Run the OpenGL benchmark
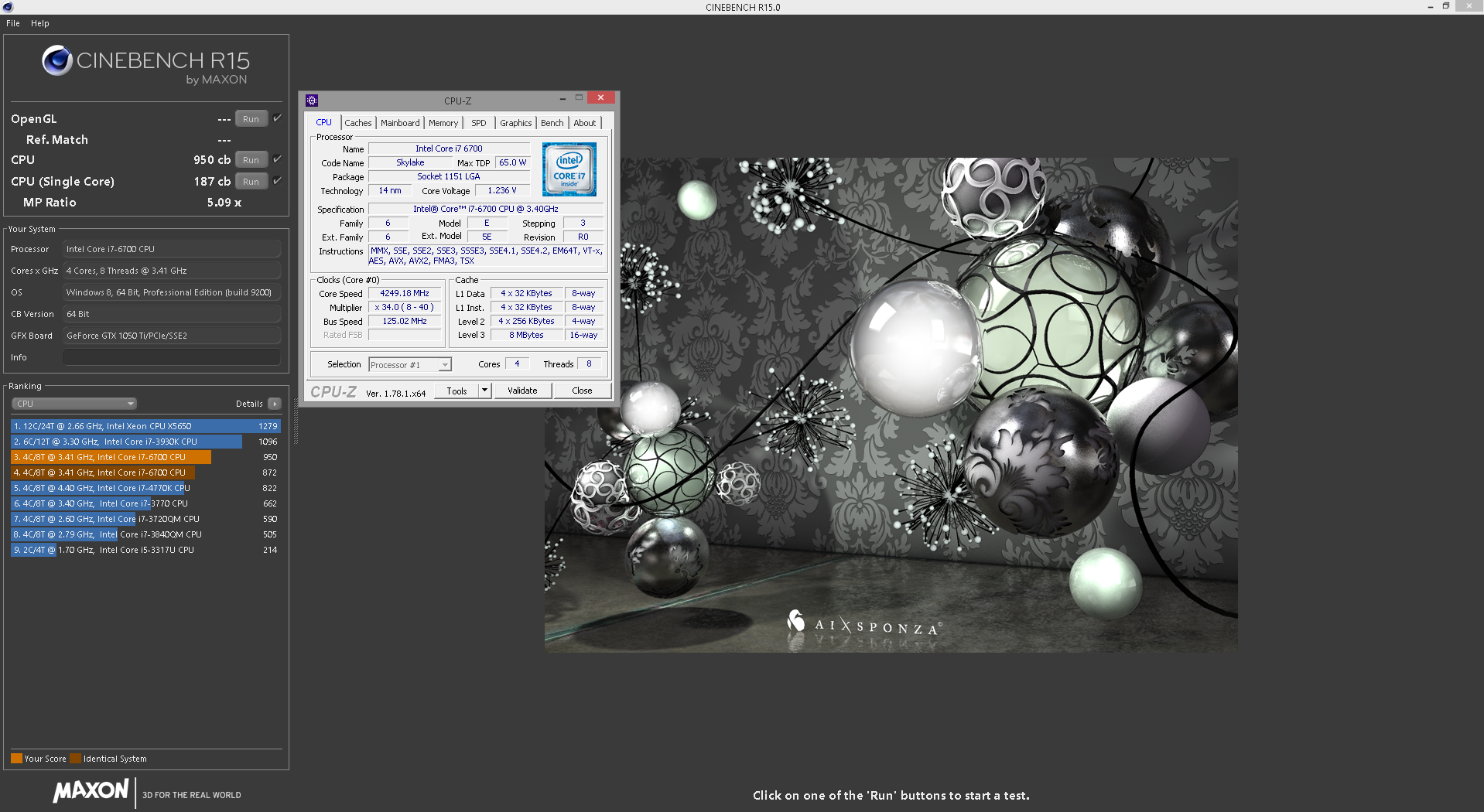This screenshot has height=812, width=1484. coord(251,119)
